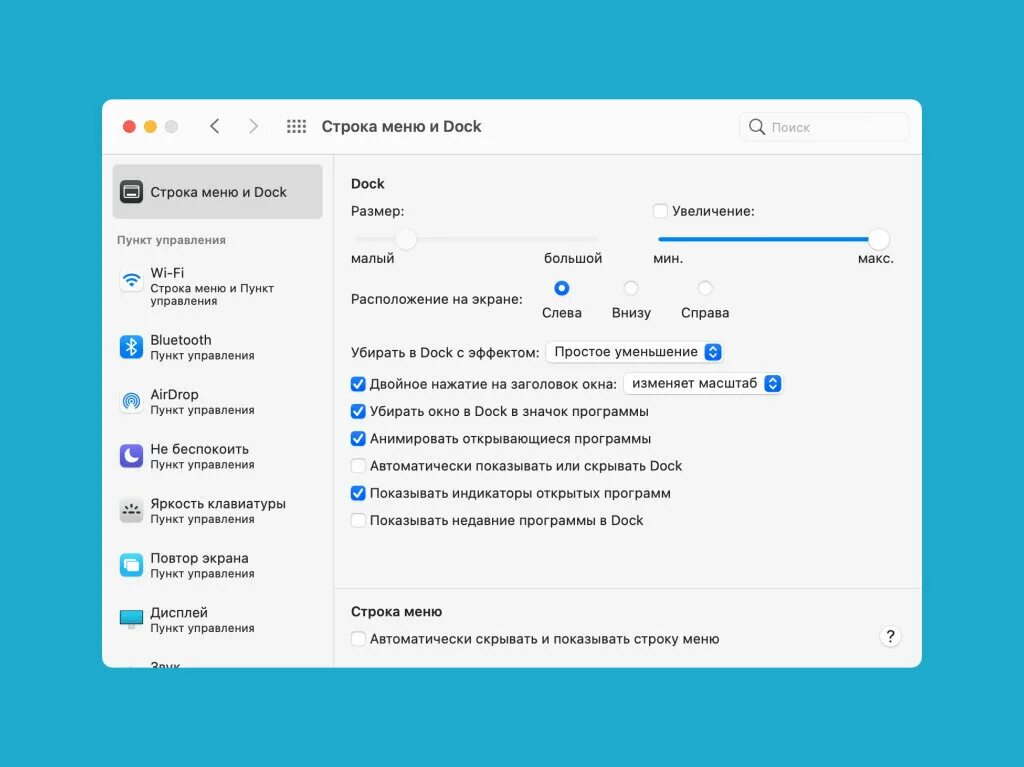Minimize the window with the yellow button
1024x767 pixels.
click(x=150, y=127)
